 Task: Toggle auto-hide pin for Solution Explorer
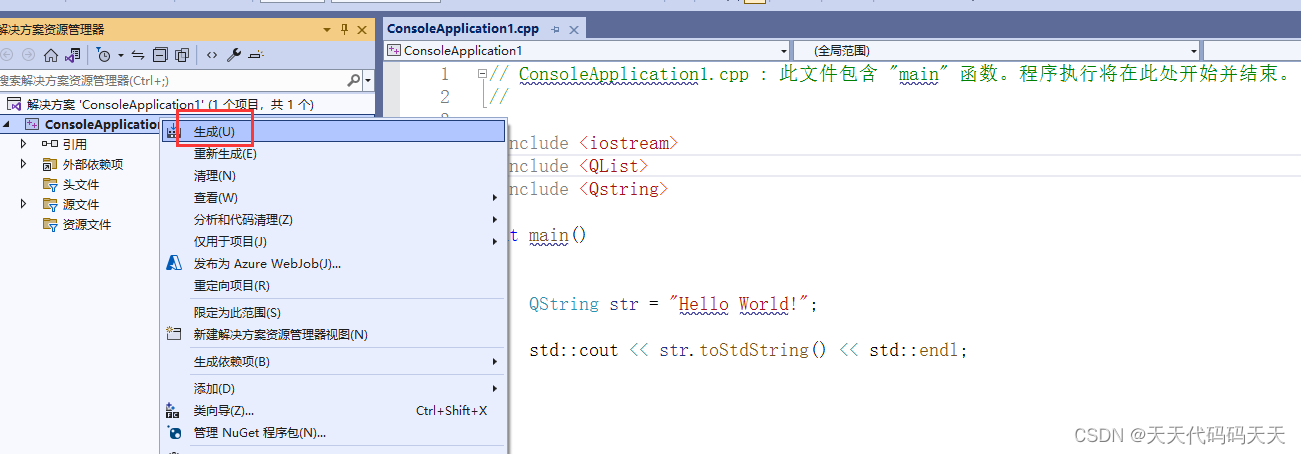tap(345, 30)
